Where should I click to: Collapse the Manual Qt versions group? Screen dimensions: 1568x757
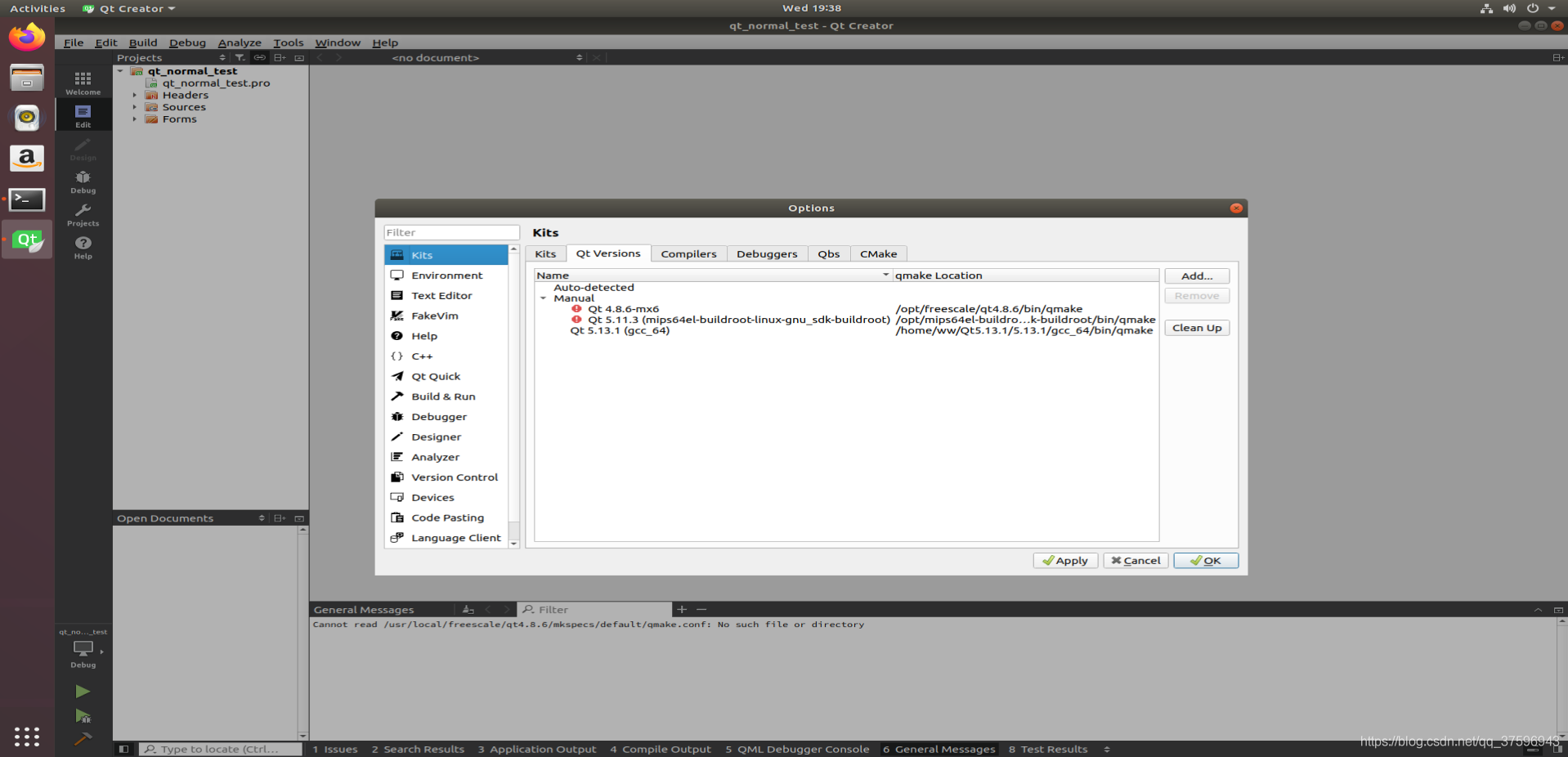click(x=543, y=298)
